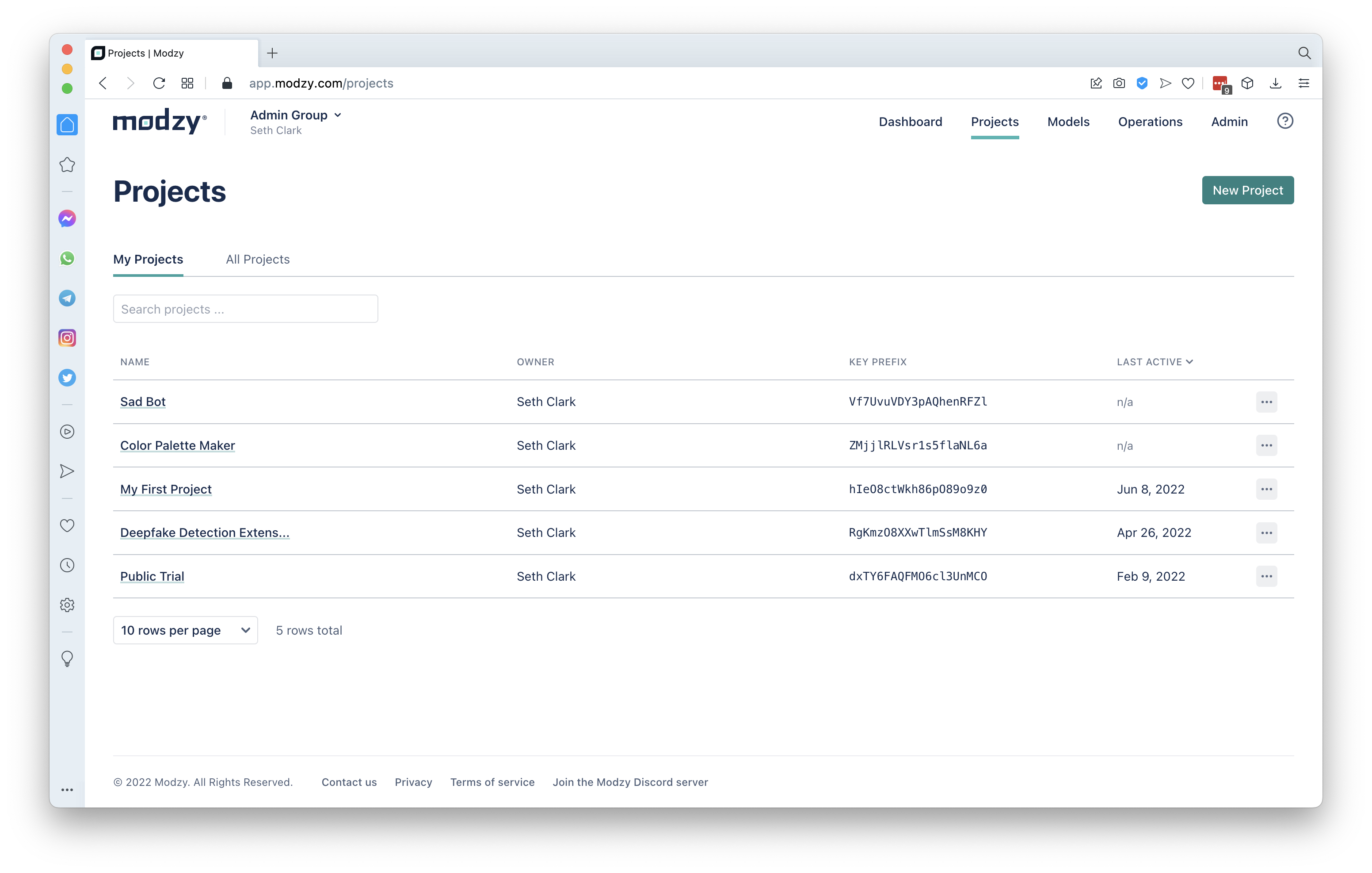Image resolution: width=1372 pixels, height=873 pixels.
Task: Click the New Project button
Action: point(1247,191)
